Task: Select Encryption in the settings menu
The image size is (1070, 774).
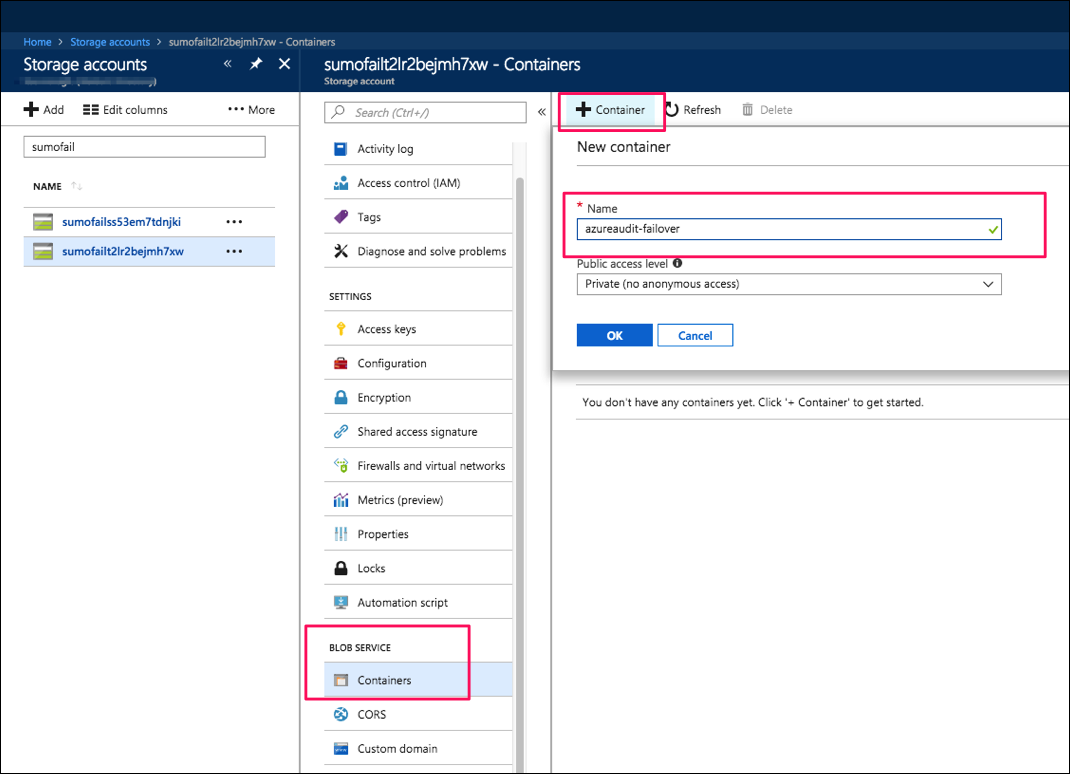Action: 383,397
